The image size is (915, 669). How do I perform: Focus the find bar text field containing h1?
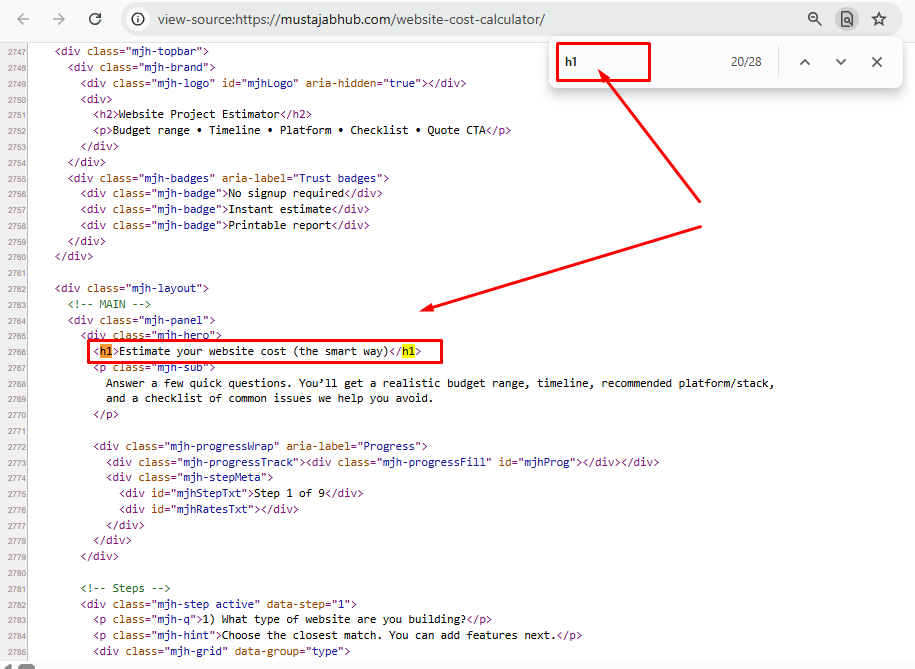pos(603,62)
